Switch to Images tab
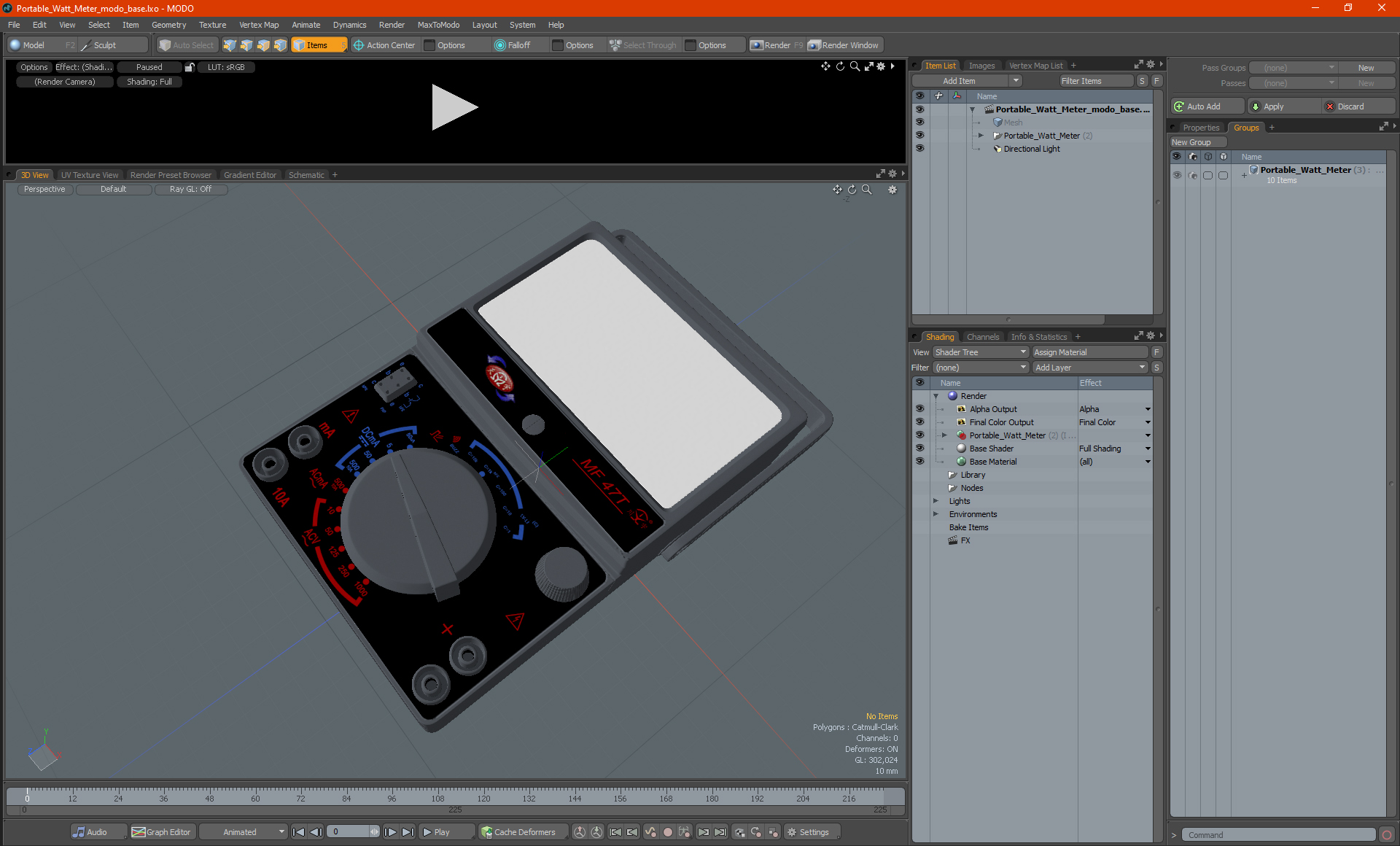The image size is (1400, 846). [x=981, y=66]
